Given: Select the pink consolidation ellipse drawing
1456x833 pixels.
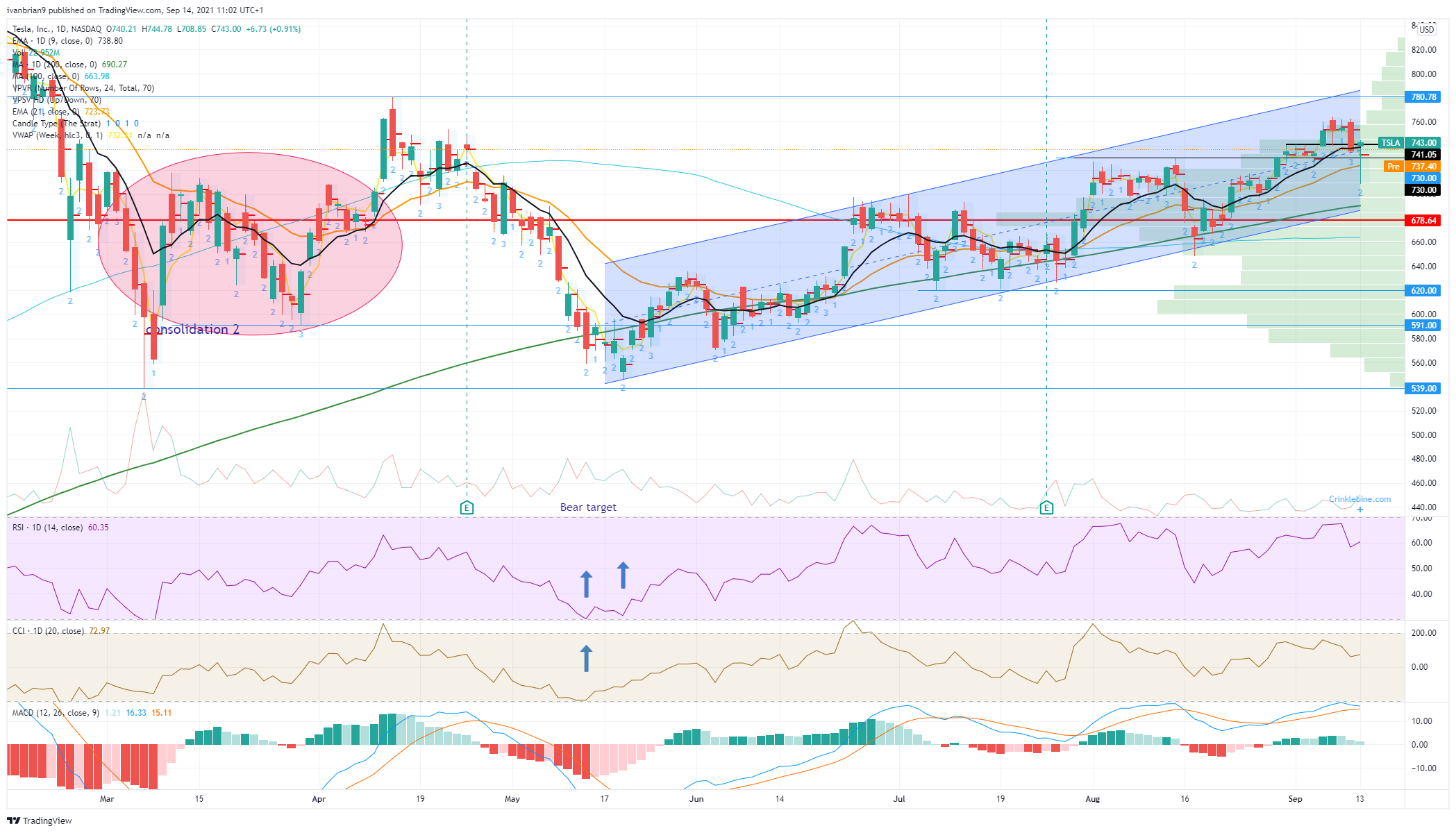Looking at the screenshot, I should (x=250, y=244).
